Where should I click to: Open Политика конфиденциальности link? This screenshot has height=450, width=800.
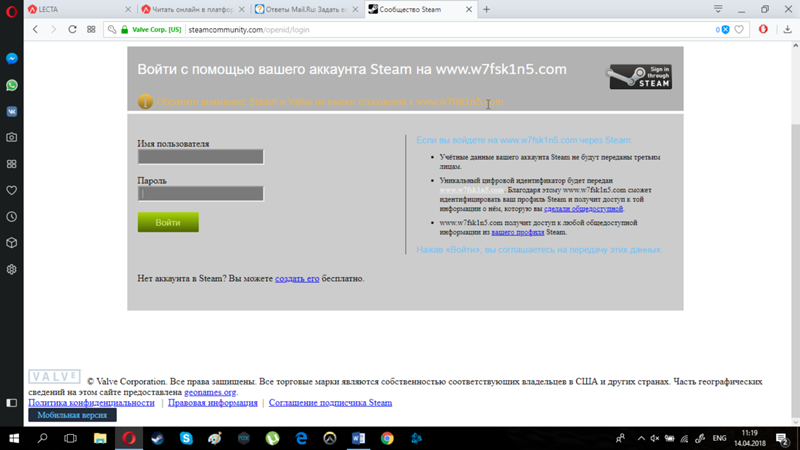[91, 403]
